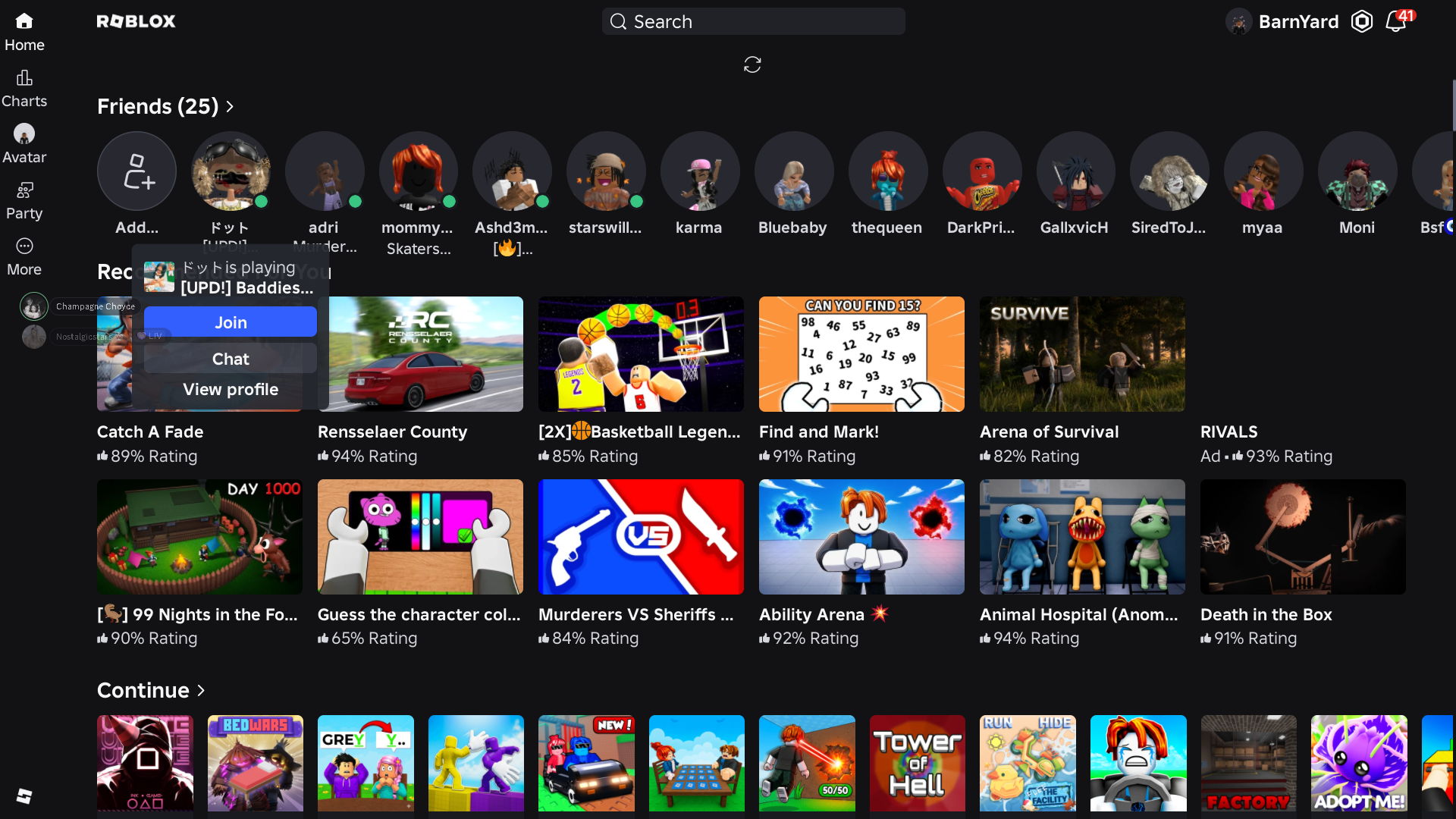Viewport: 1456px width, 819px height.
Task: Go to Home in the sidebar
Action: pos(24,32)
